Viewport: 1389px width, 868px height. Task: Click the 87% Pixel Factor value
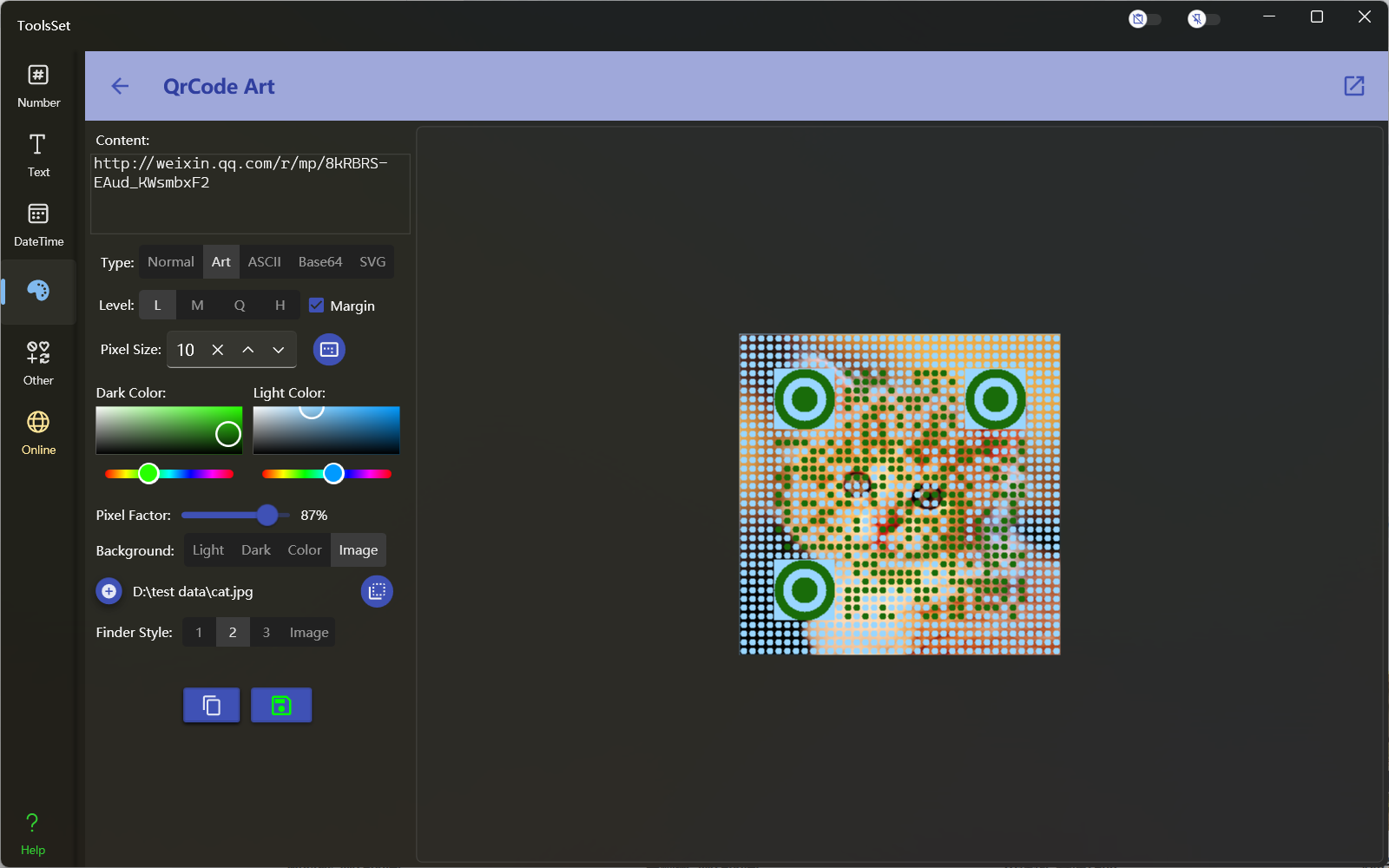(x=314, y=516)
